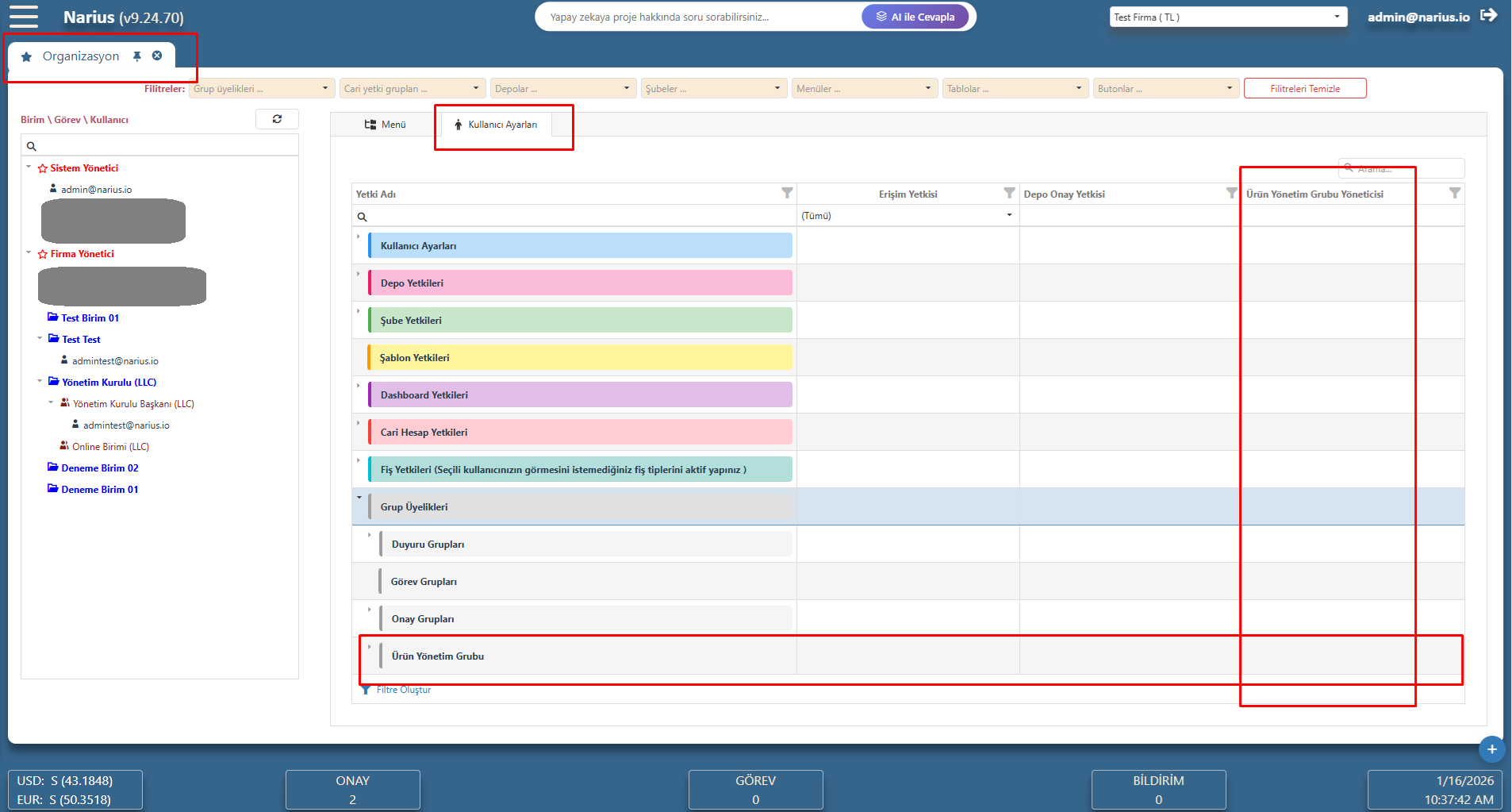Refresh the Birim tree list
Viewport: 1512px width, 812px height.
[x=277, y=119]
